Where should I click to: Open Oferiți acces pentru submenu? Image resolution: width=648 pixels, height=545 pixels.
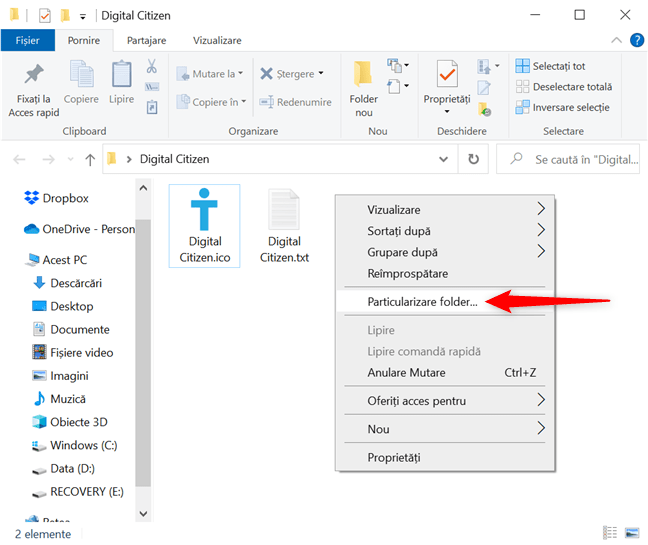[445, 401]
